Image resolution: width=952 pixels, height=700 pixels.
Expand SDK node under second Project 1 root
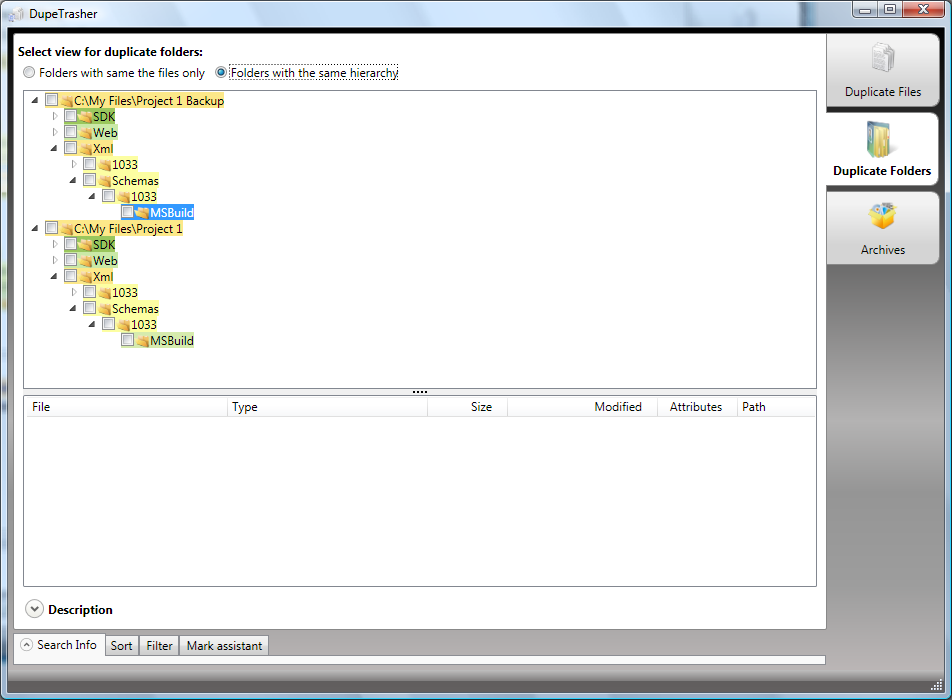click(x=55, y=244)
